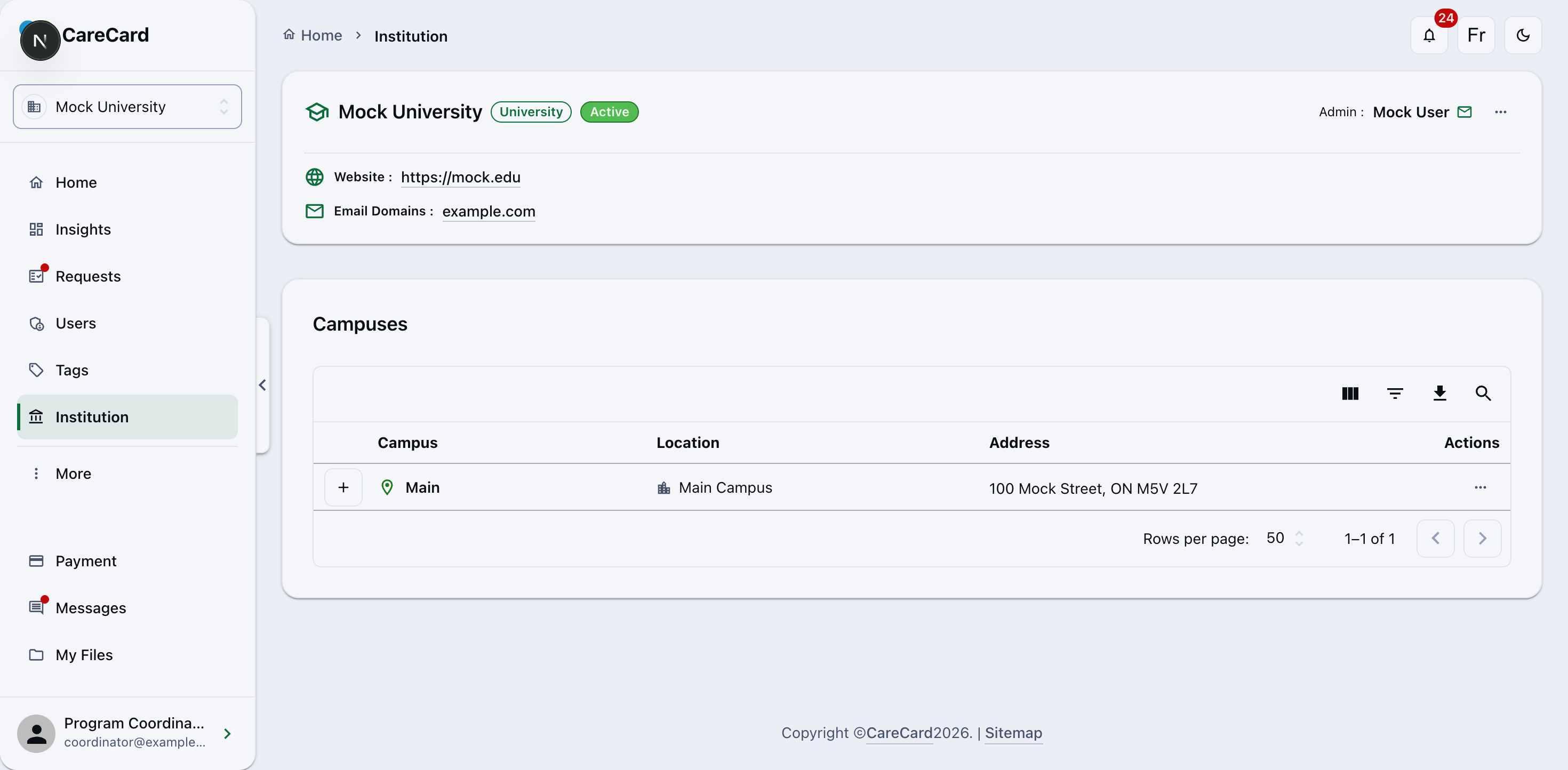
Task: Open the notifications bell
Action: [1429, 35]
